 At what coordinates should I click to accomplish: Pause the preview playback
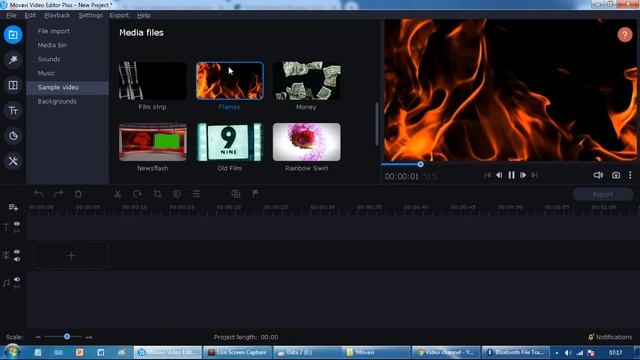(x=511, y=175)
